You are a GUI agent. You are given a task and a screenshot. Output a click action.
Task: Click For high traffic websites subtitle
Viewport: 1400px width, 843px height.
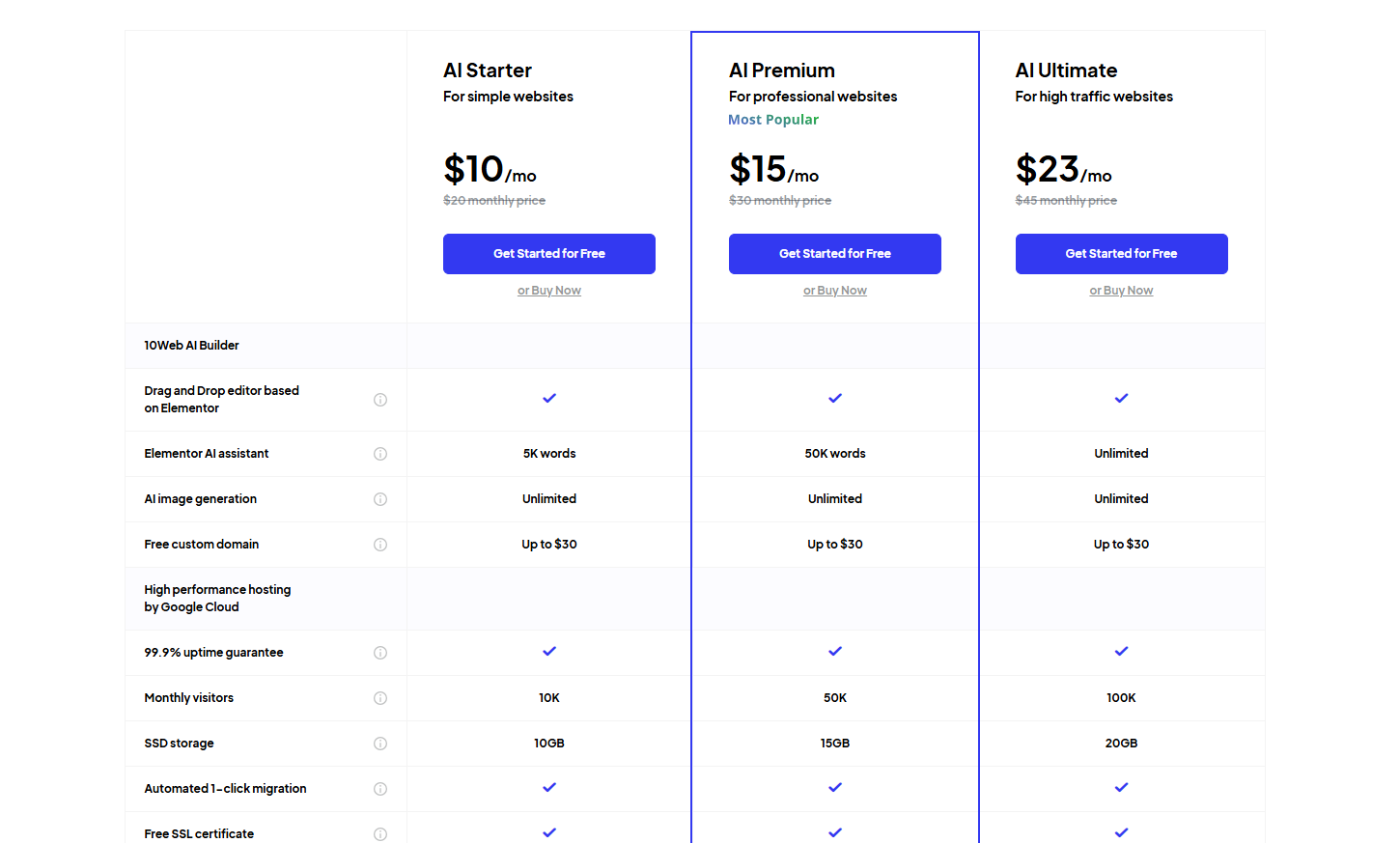pos(1094,97)
